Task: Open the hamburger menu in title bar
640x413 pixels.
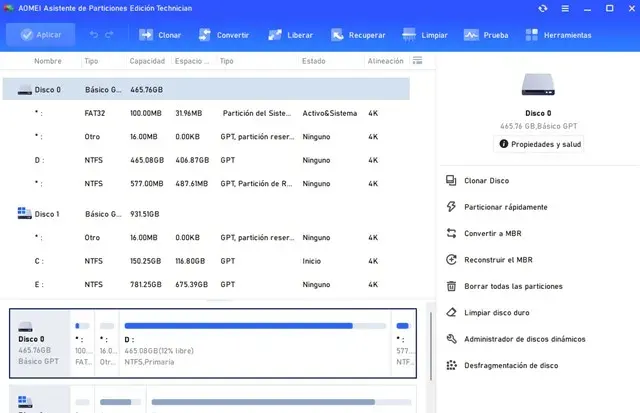Action: [565, 8]
